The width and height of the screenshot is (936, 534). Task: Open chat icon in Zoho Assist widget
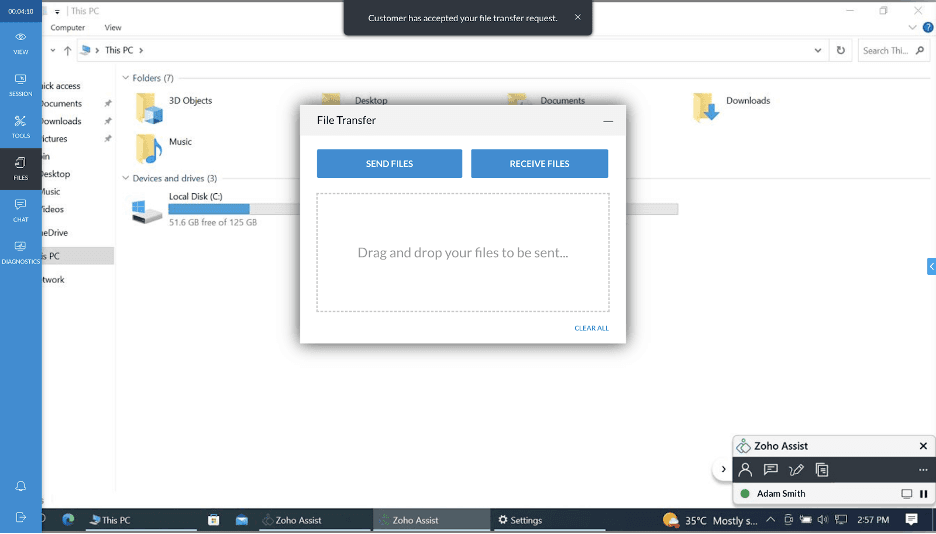[771, 470]
